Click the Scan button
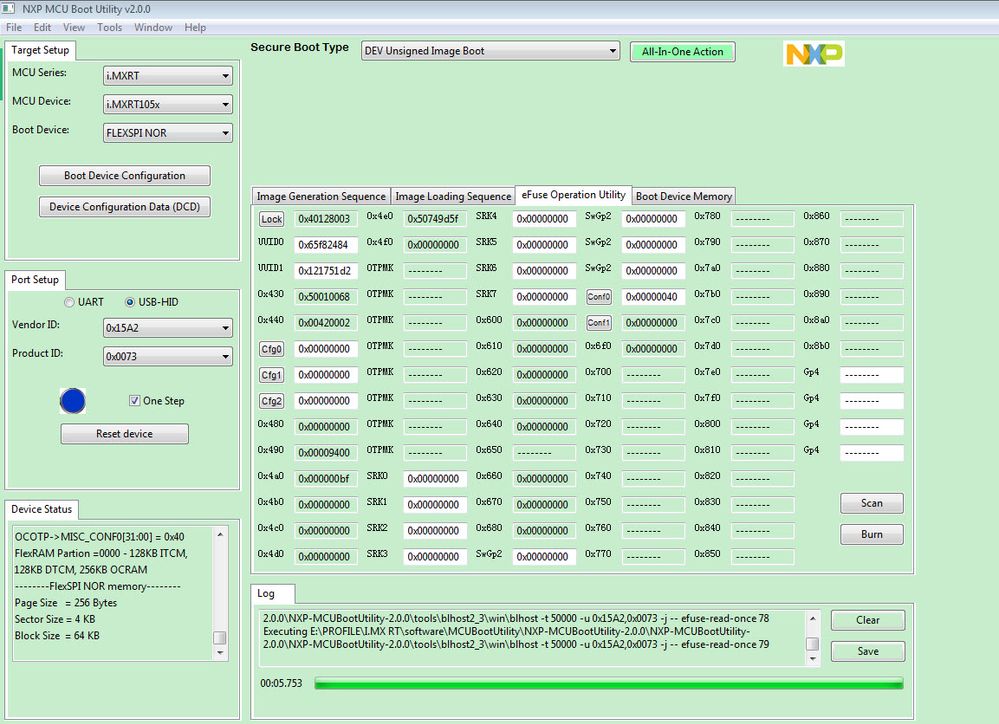The height and width of the screenshot is (724, 999). 872,503
